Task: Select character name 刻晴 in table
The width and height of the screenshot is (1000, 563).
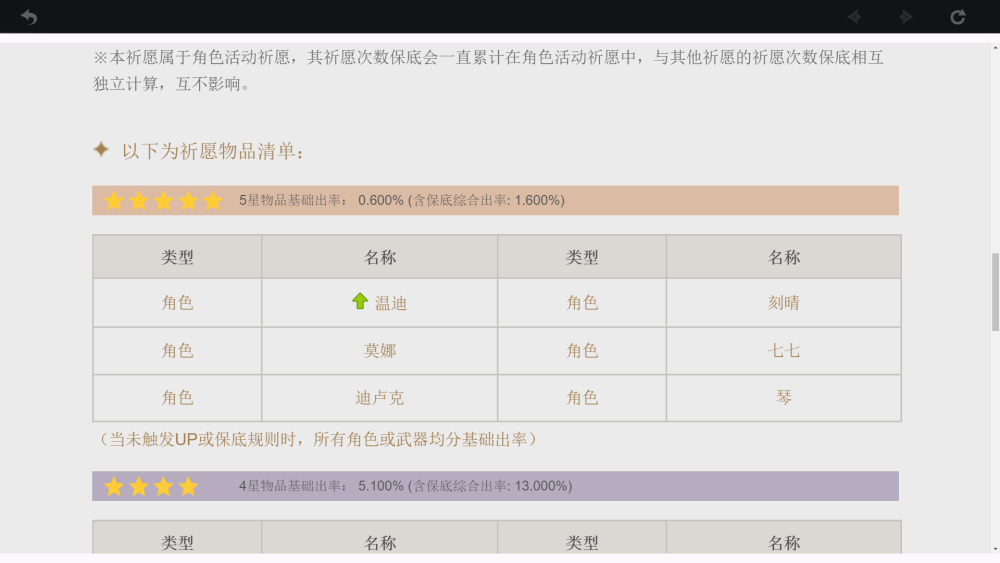Action: pyautogui.click(x=783, y=303)
